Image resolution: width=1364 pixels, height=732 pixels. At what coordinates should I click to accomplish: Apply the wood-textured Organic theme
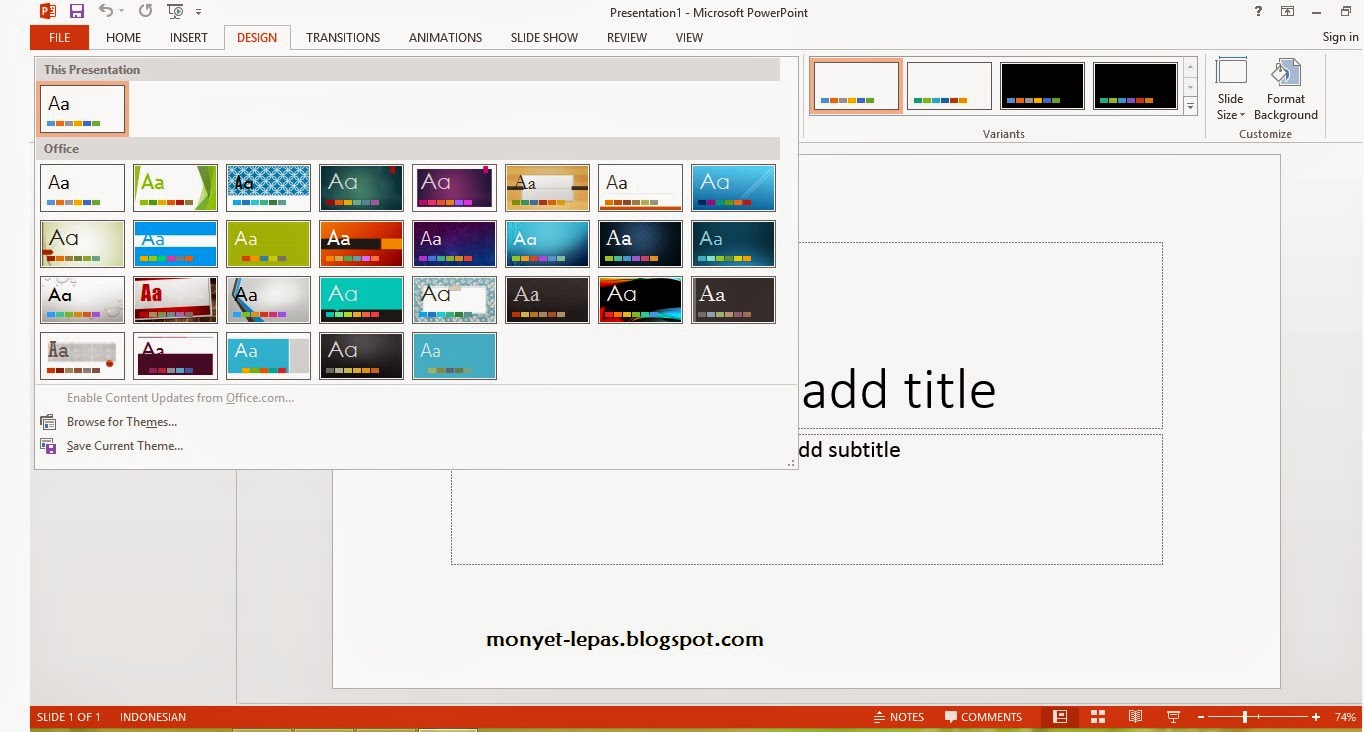point(547,188)
